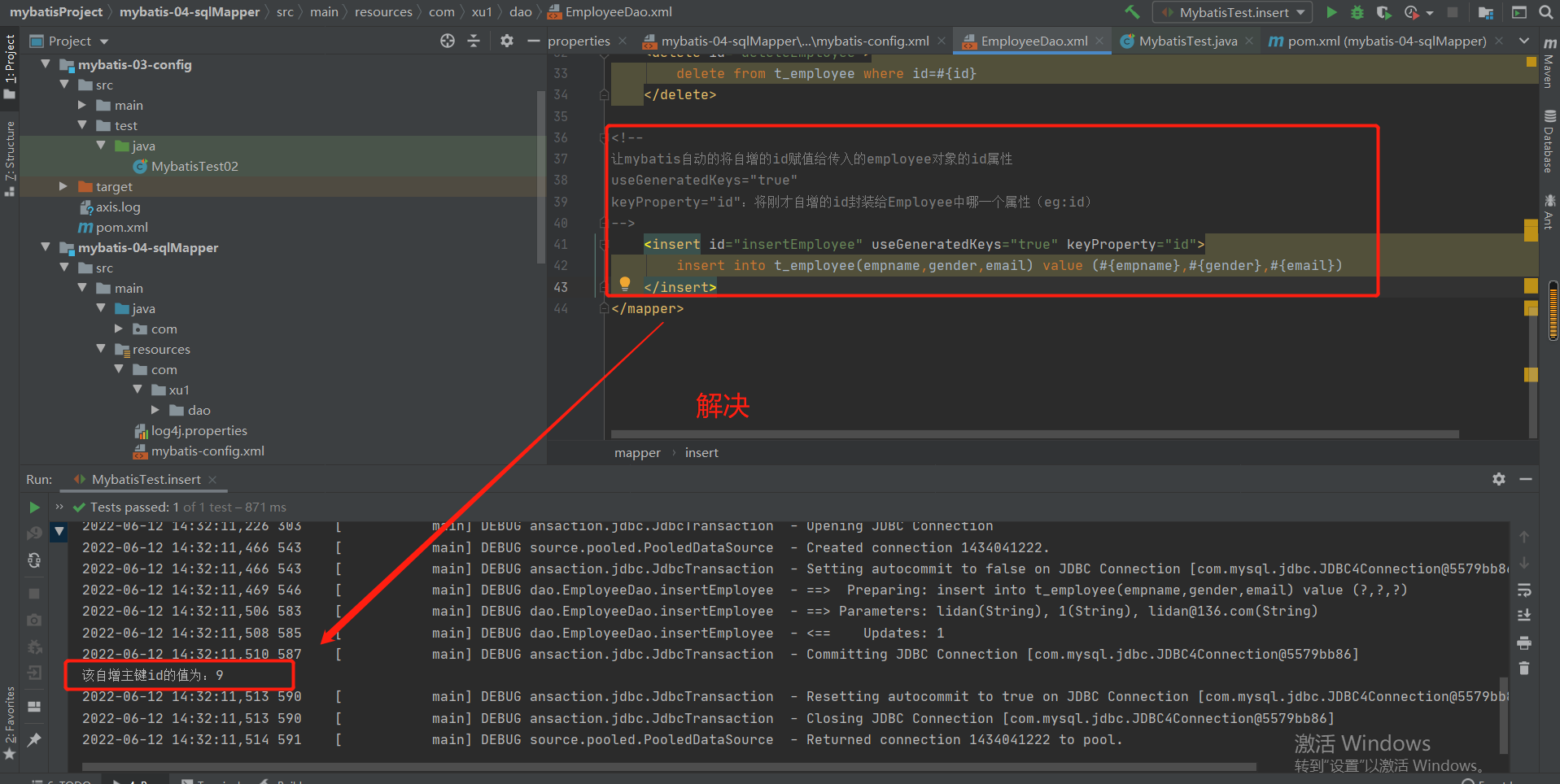1560x784 pixels.
Task: Open Project panel settings with the gear icon
Action: click(507, 41)
